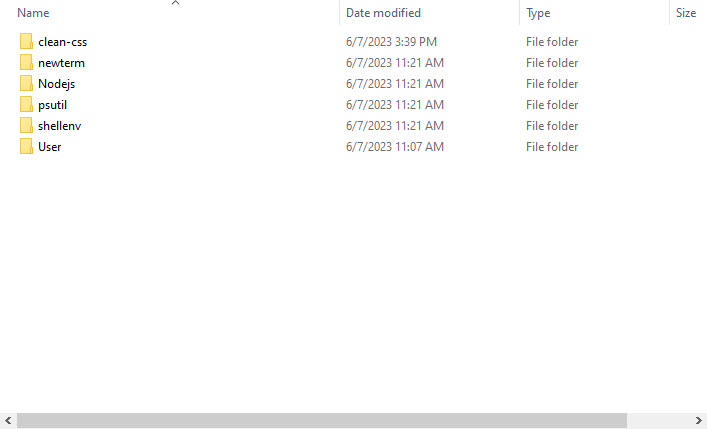The width and height of the screenshot is (707, 429).
Task: Click the 6/7/2023 11:07 AM date cell
Action: pyautogui.click(x=395, y=147)
